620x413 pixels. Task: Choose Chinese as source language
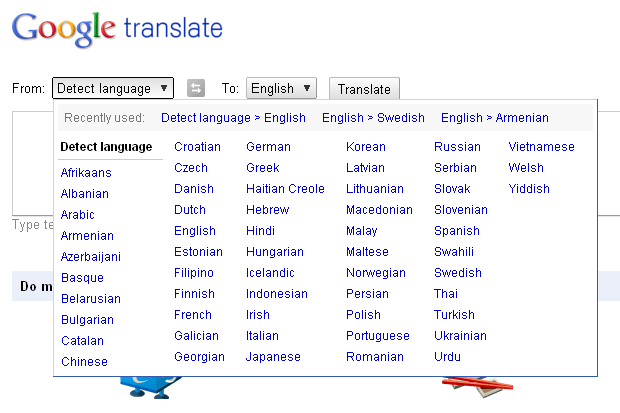coord(84,362)
